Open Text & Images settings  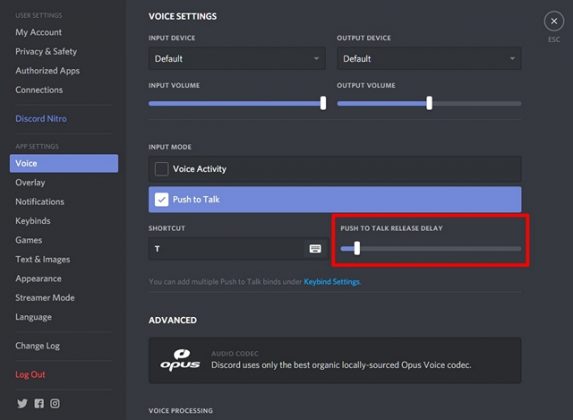tap(42, 259)
